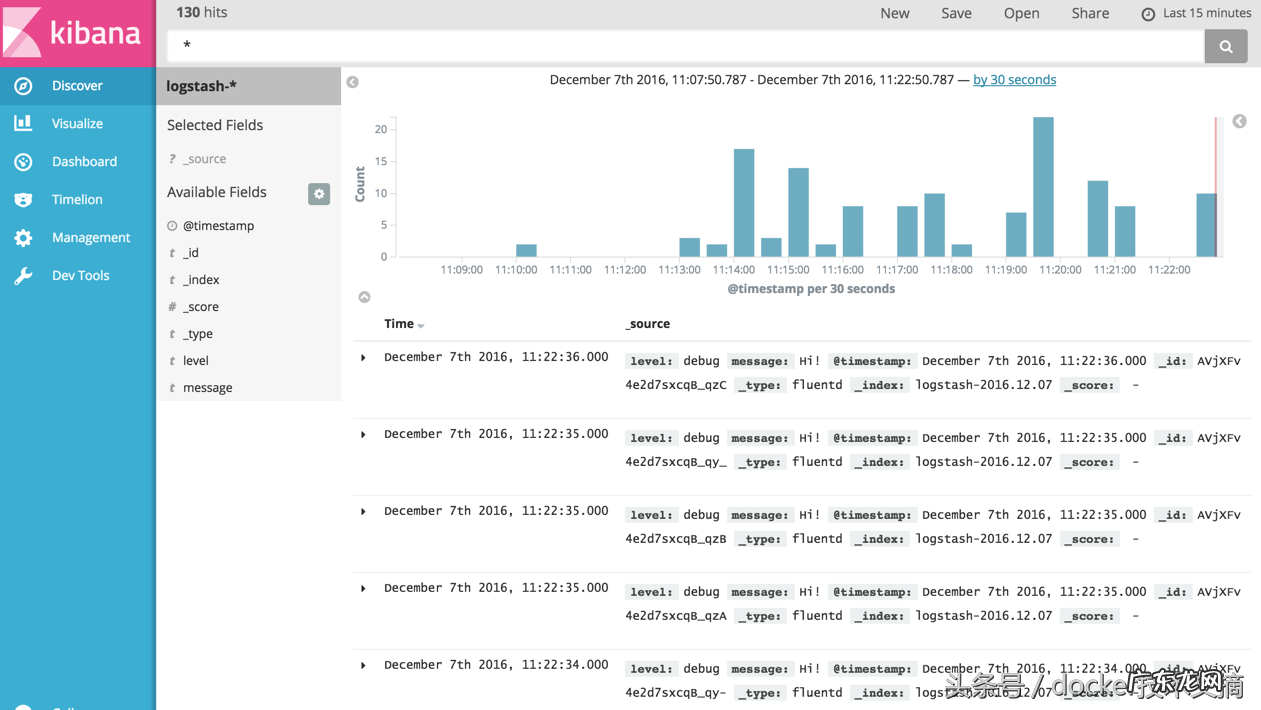The image size is (1261, 710).
Task: Open Timelion using its mask icon
Action: point(23,199)
